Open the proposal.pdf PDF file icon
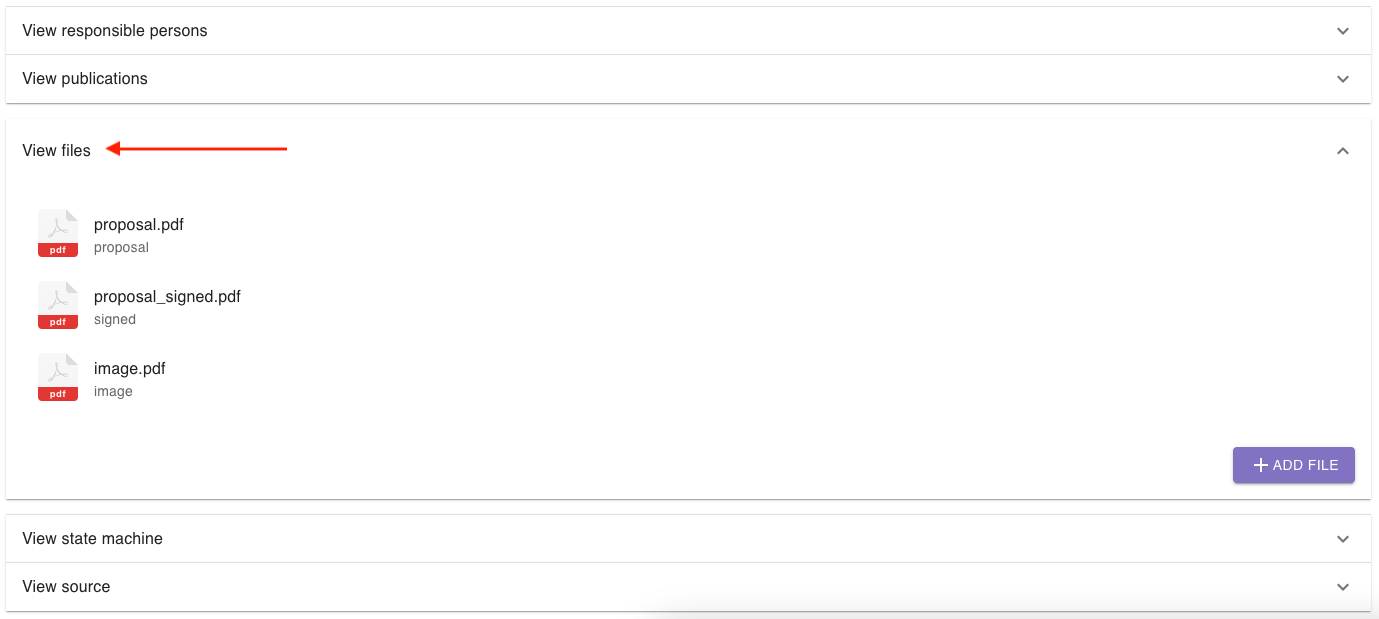The image size is (1379, 619). (57, 232)
